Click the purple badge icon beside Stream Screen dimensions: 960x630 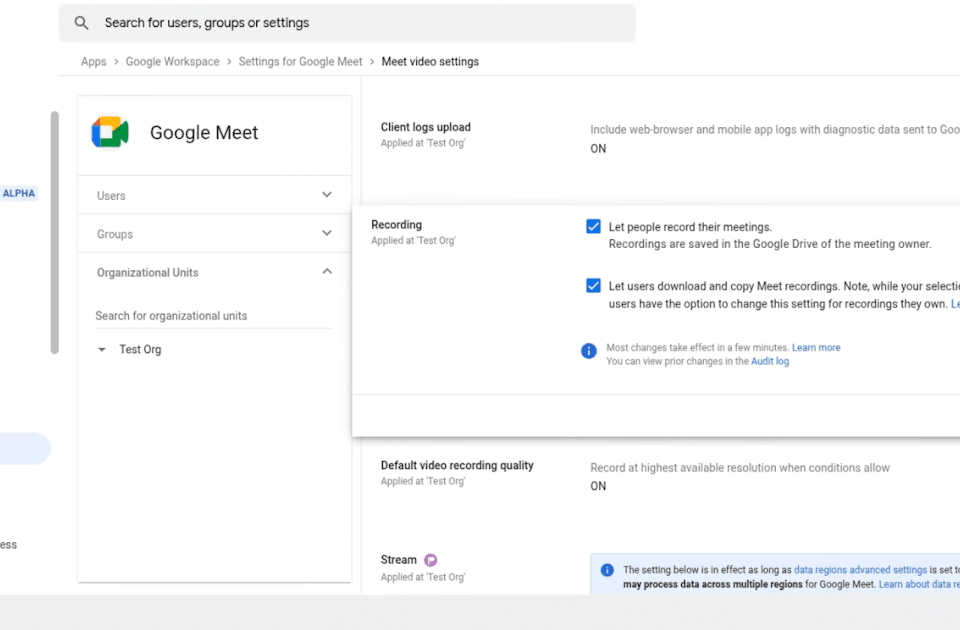coord(430,560)
